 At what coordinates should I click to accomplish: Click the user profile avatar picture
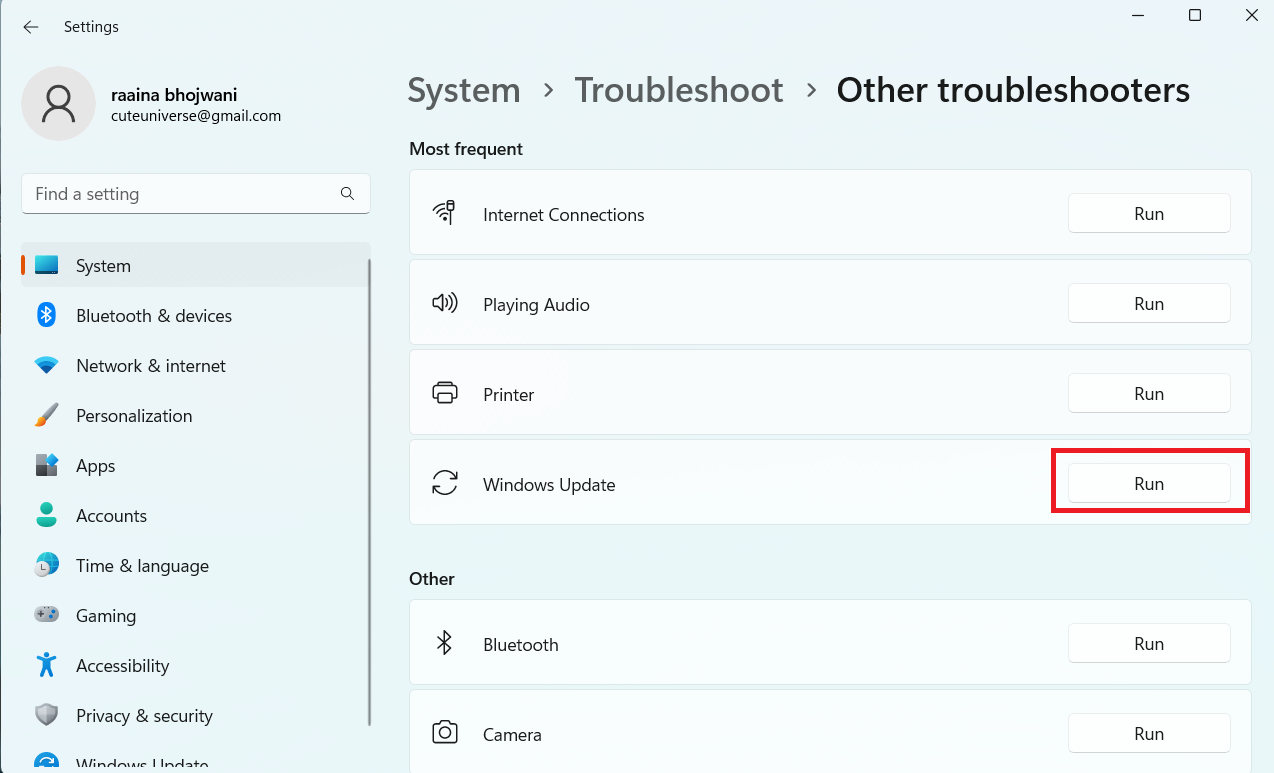[59, 104]
